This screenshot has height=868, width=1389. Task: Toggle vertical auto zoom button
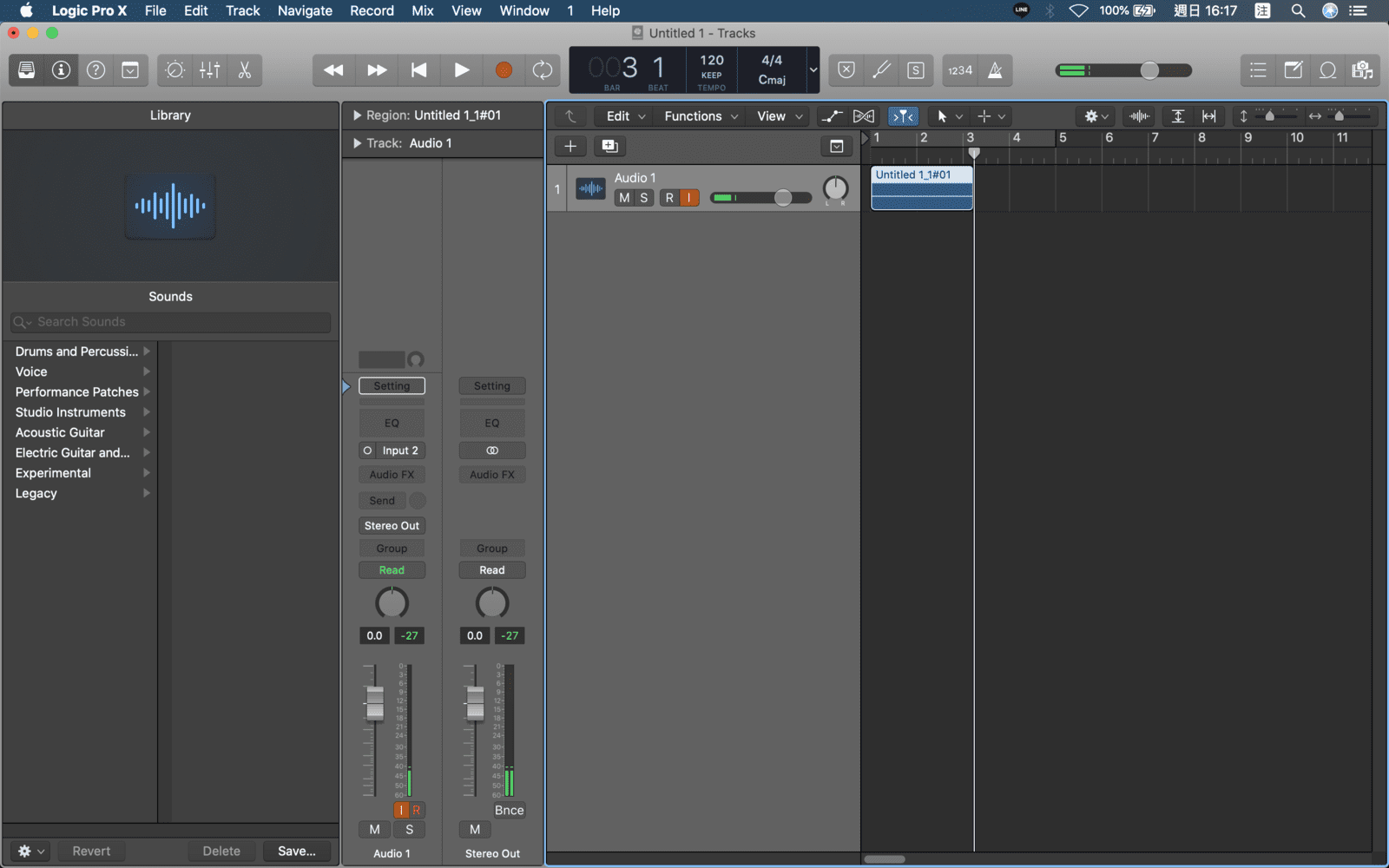coord(1178,116)
